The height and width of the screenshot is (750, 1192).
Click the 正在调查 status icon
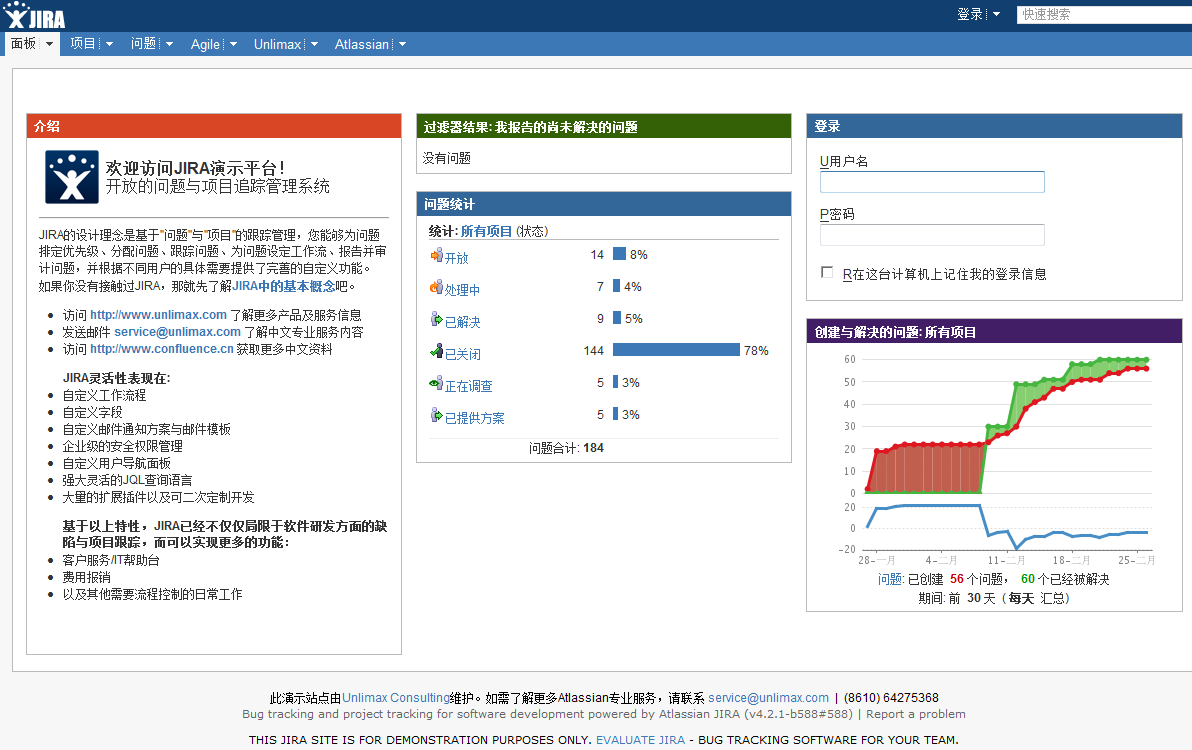click(x=436, y=384)
